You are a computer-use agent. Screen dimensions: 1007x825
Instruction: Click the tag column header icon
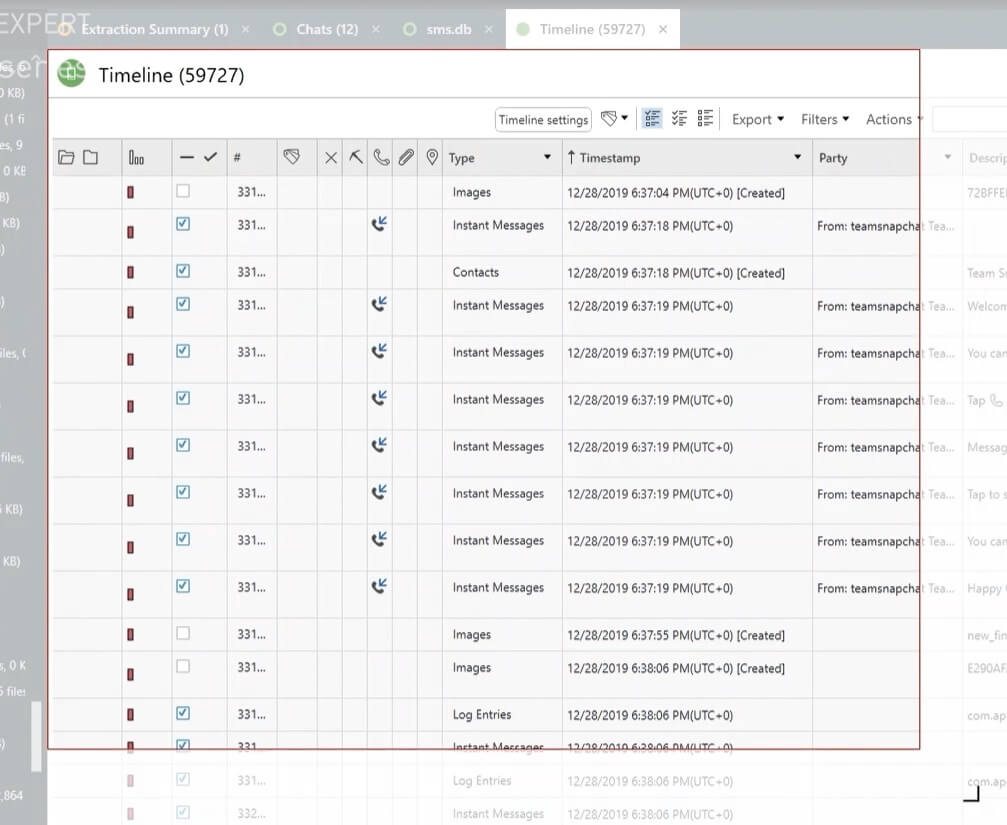[292, 157]
